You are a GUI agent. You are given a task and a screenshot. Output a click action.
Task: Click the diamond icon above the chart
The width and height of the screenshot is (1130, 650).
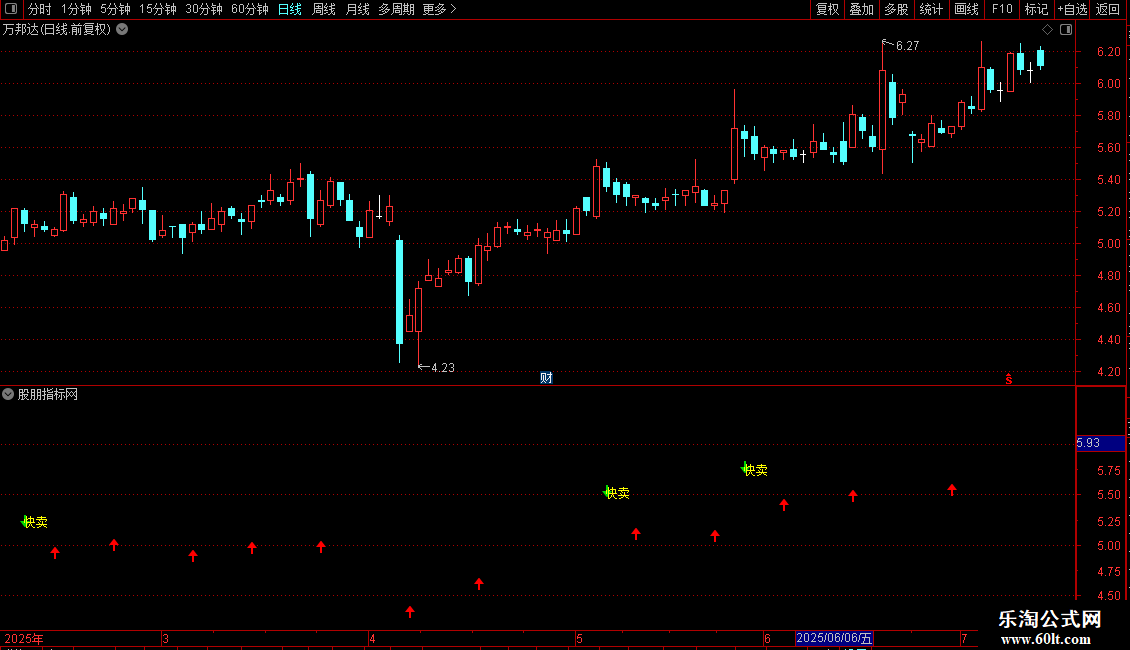[1047, 30]
